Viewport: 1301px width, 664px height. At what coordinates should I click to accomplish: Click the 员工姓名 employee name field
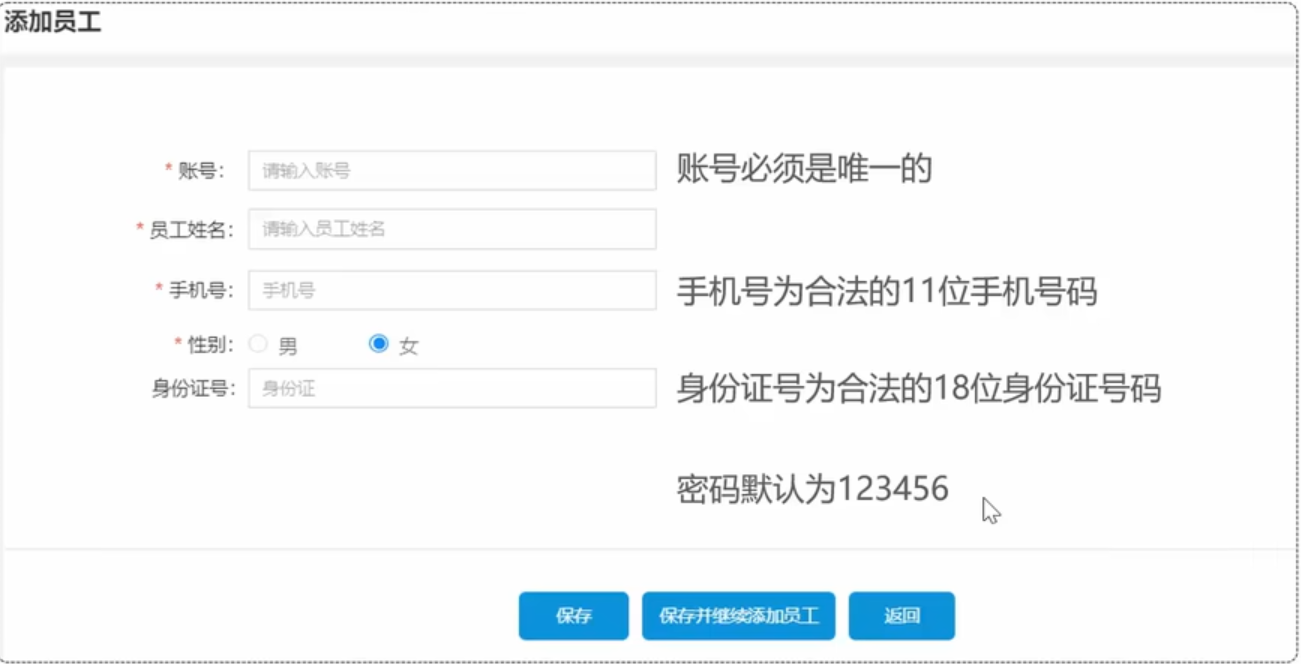(452, 228)
